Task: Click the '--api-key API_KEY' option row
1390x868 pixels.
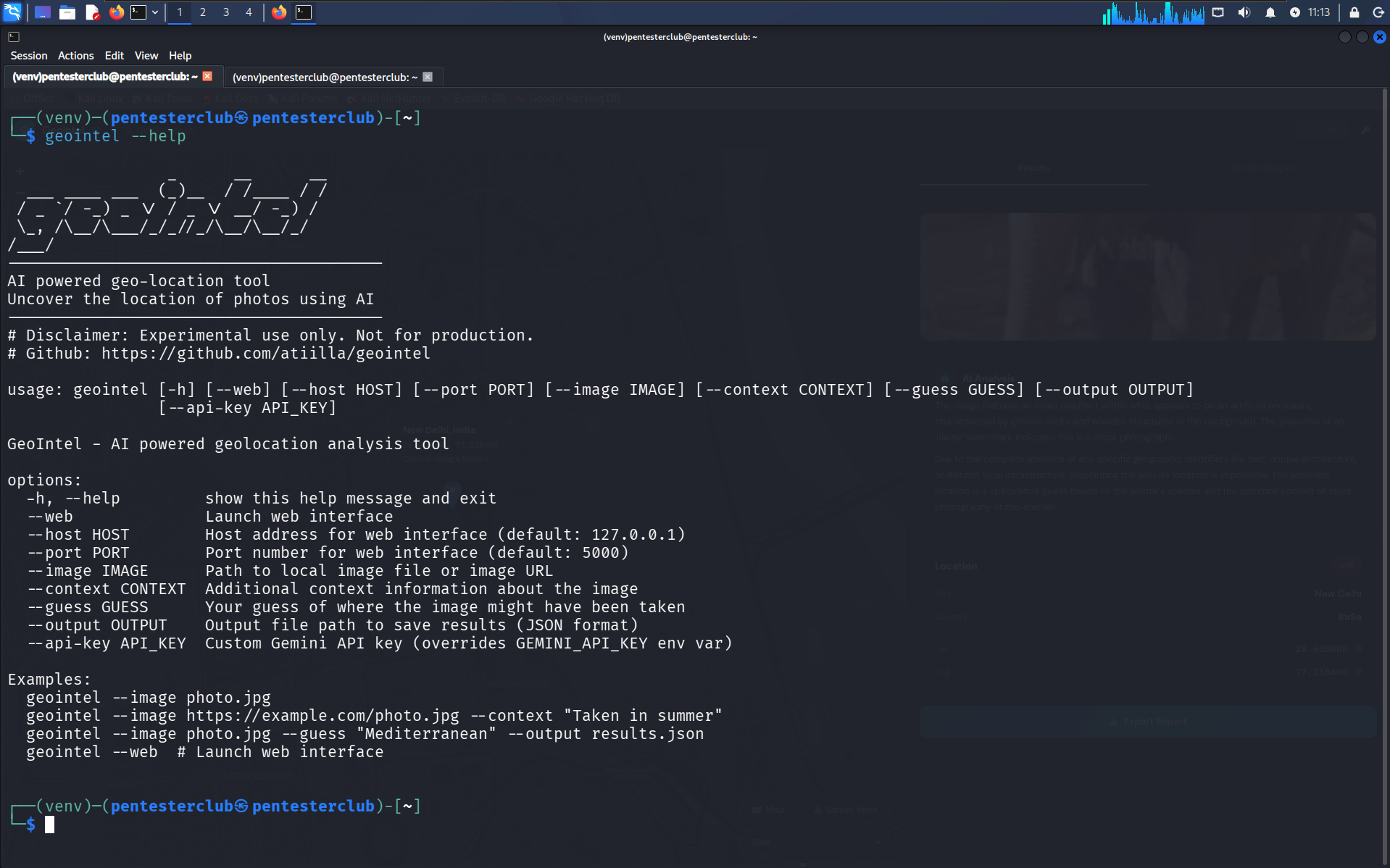Action: 380,643
